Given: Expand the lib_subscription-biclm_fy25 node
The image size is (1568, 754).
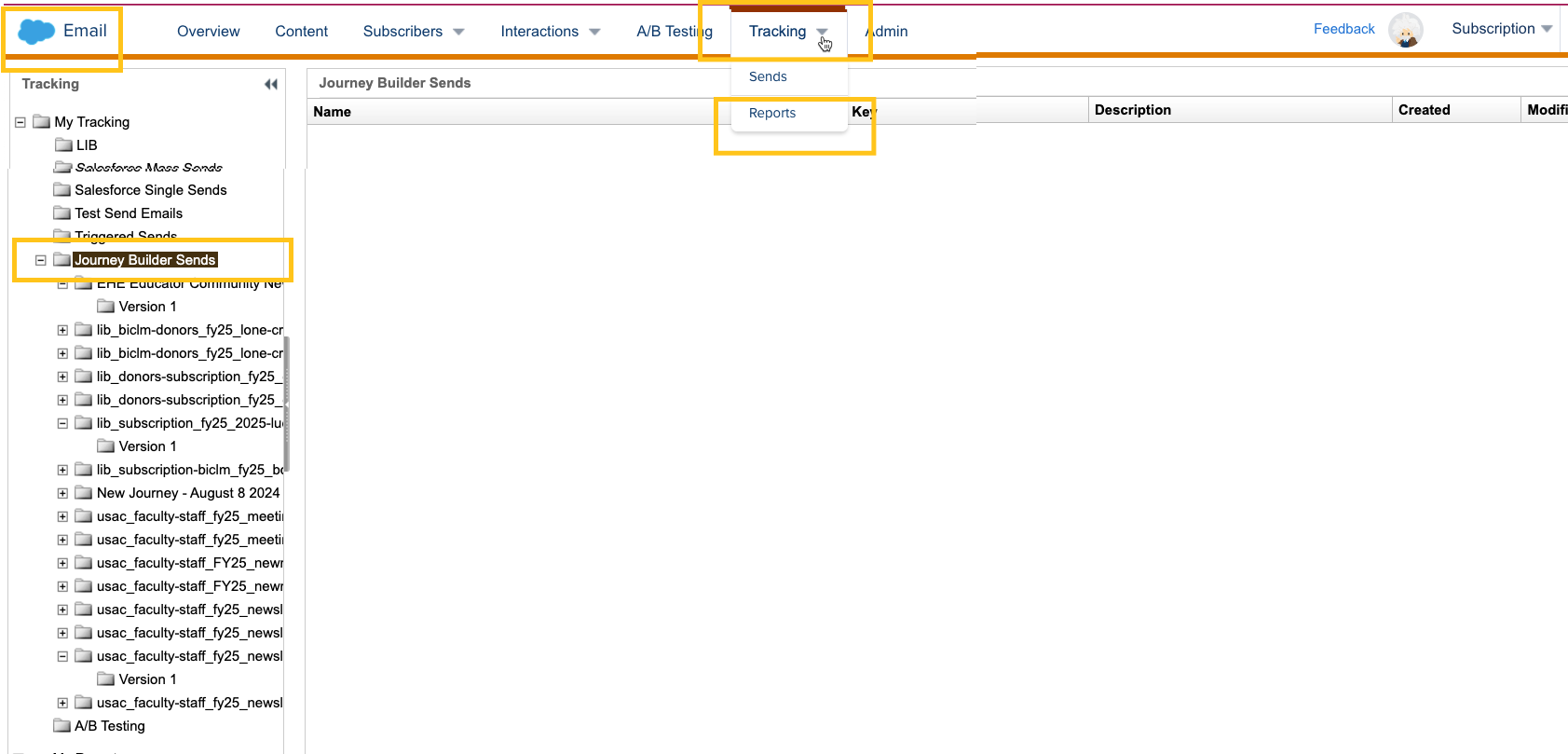Looking at the screenshot, I should [x=62, y=470].
